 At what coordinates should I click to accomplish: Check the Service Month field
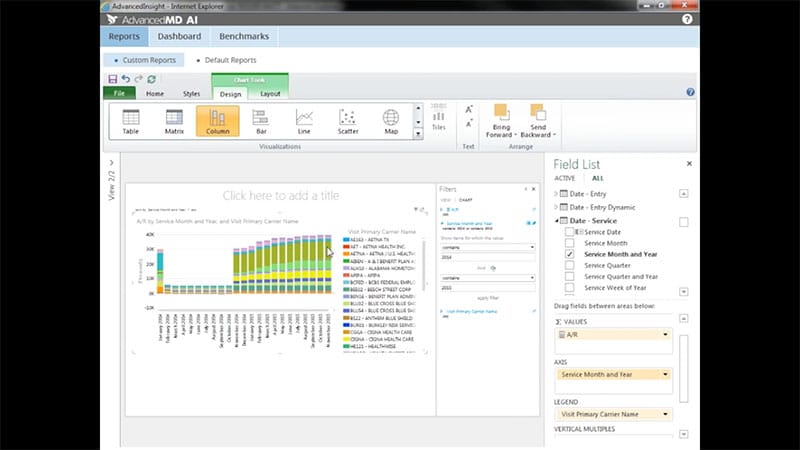coord(569,243)
